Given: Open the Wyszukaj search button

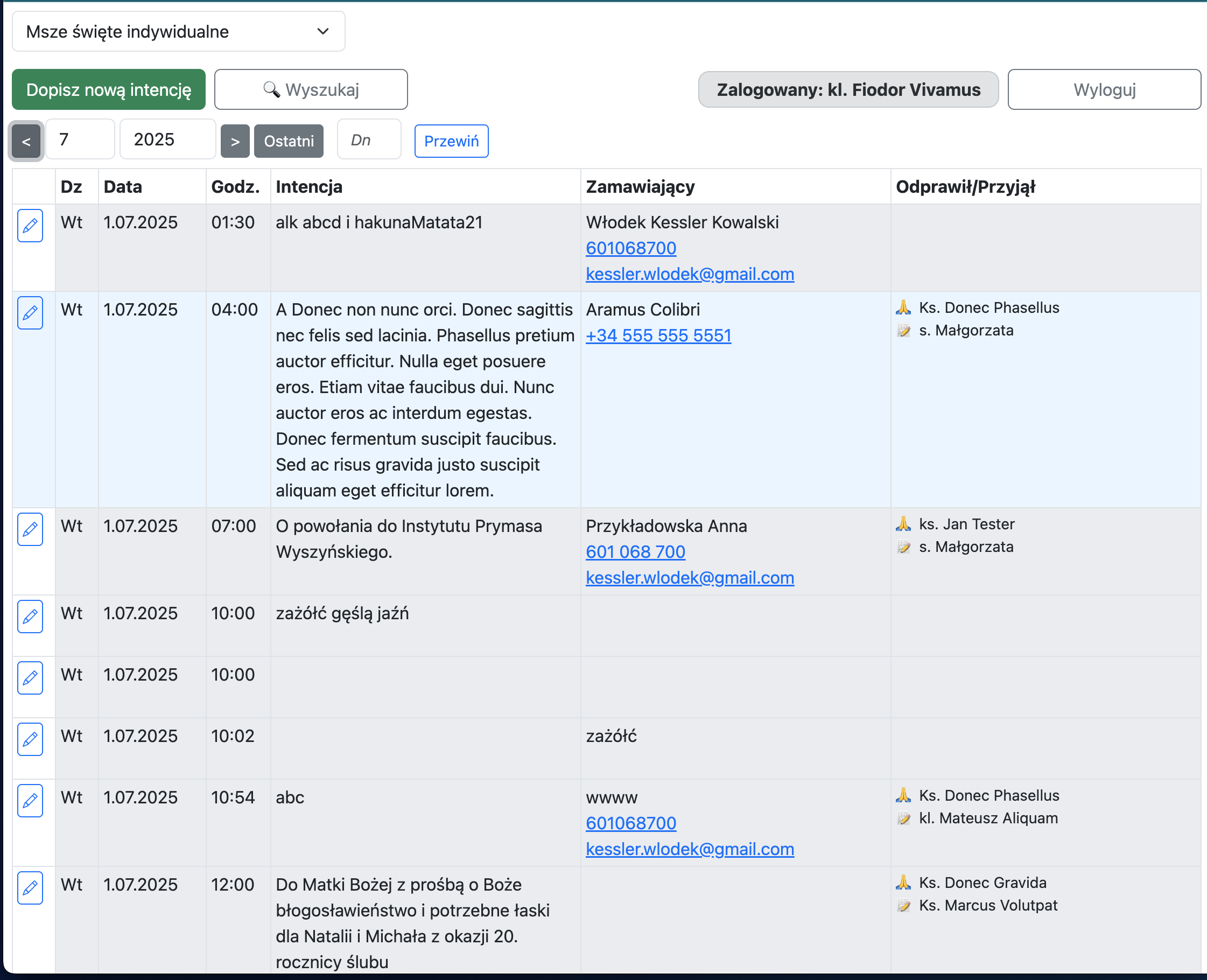Looking at the screenshot, I should point(311,90).
